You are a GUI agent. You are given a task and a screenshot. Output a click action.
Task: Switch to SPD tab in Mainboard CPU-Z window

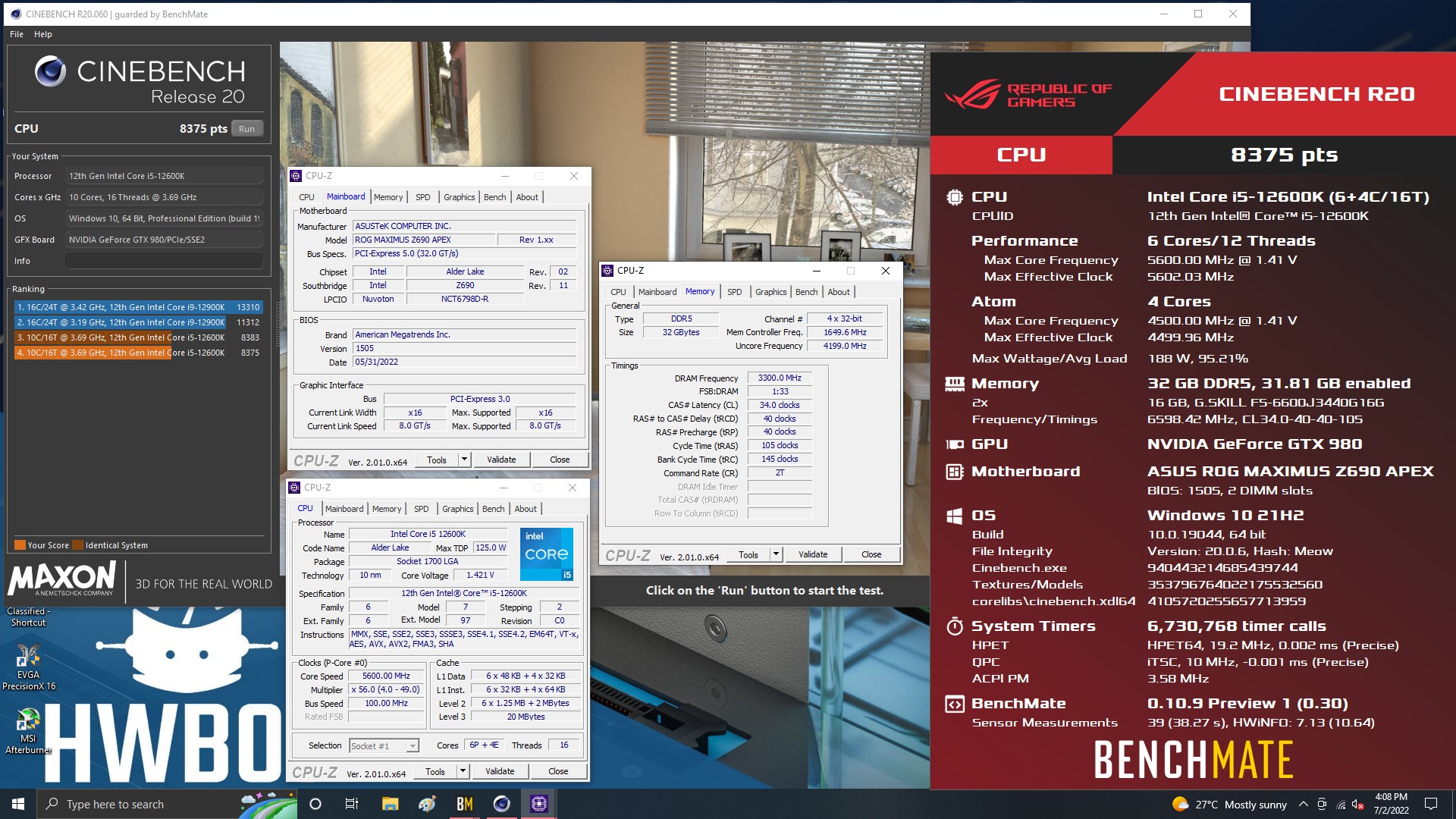point(422,197)
